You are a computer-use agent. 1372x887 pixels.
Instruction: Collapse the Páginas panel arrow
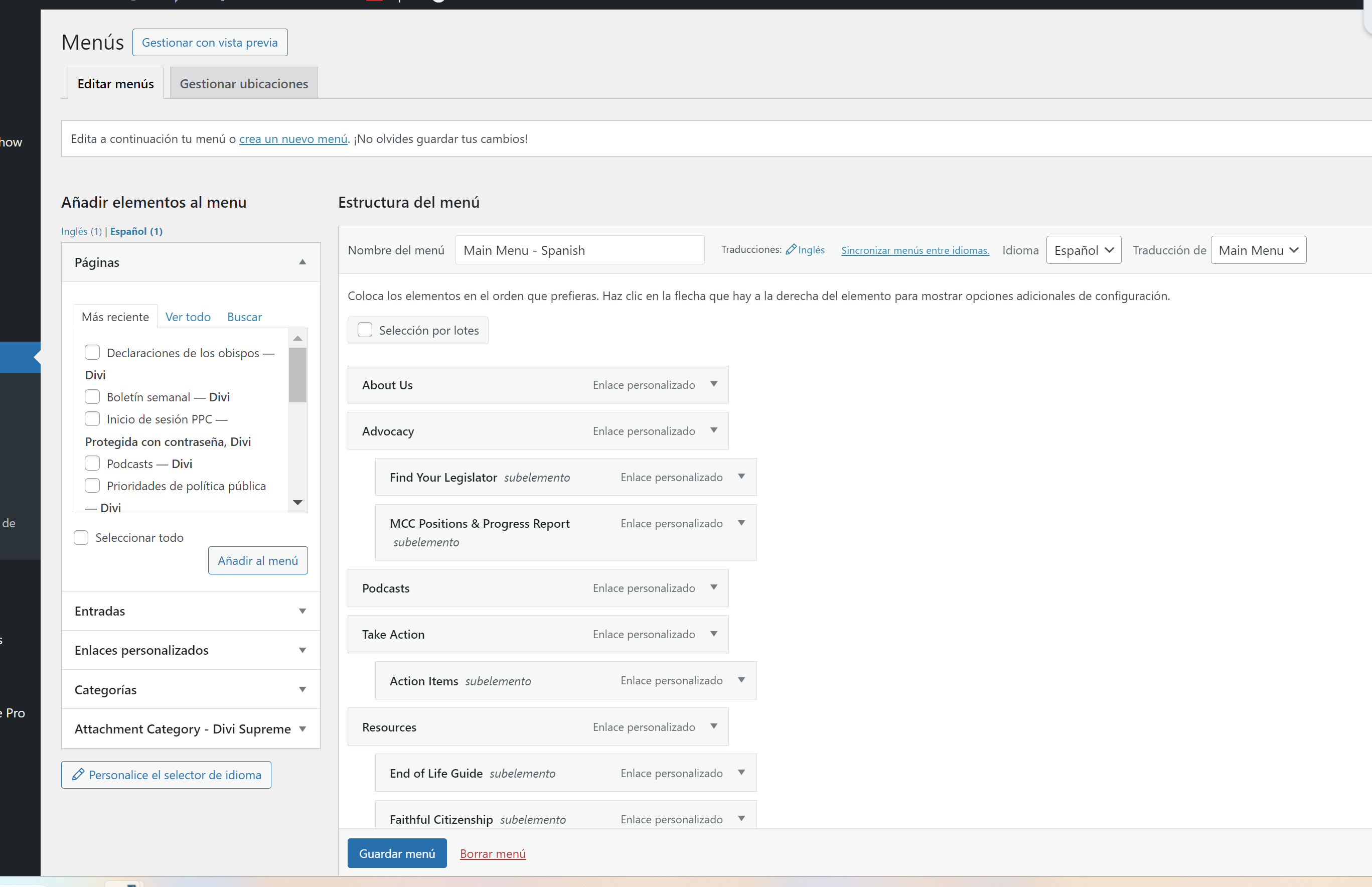click(x=302, y=262)
